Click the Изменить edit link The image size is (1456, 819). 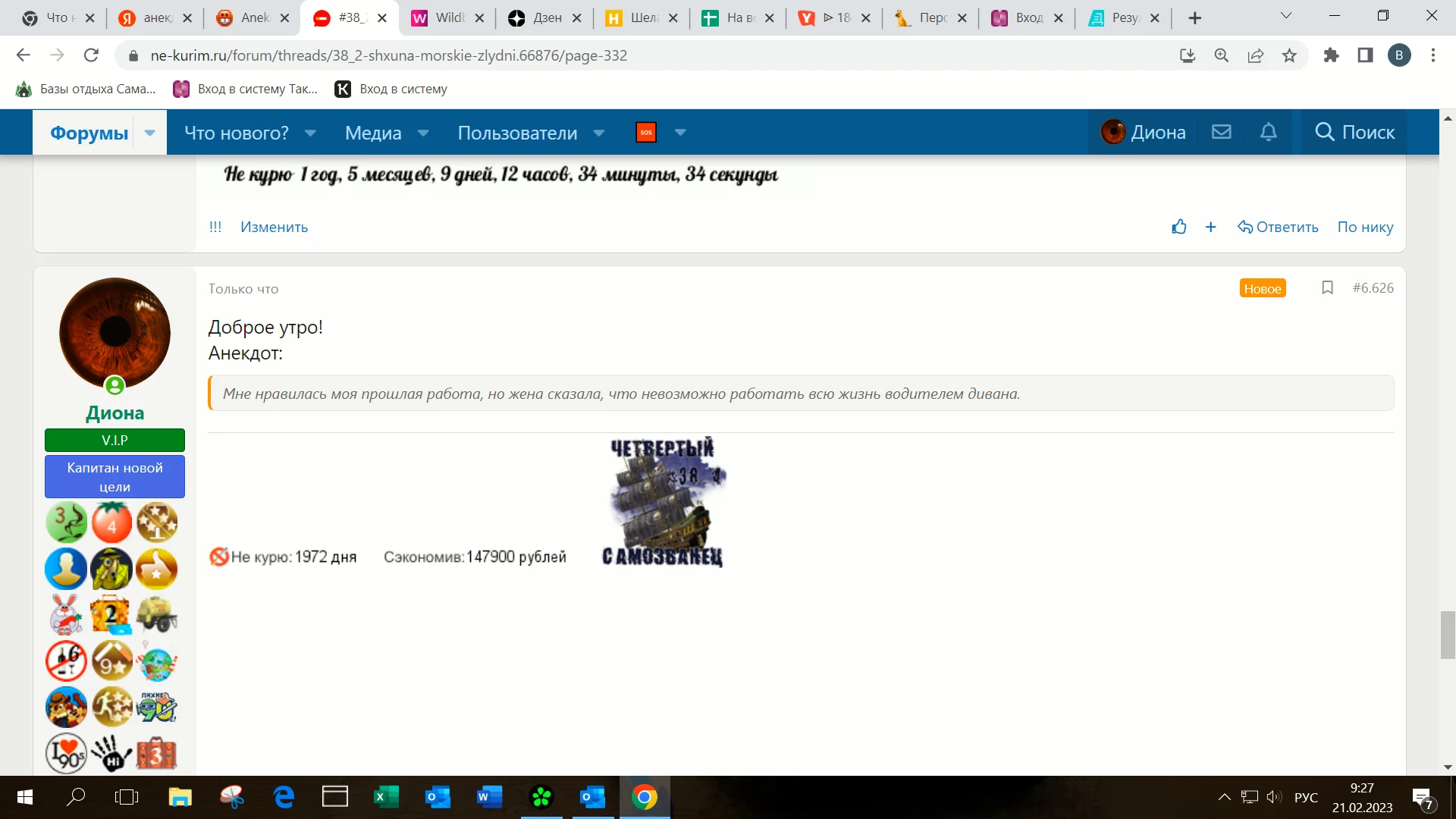[274, 227]
